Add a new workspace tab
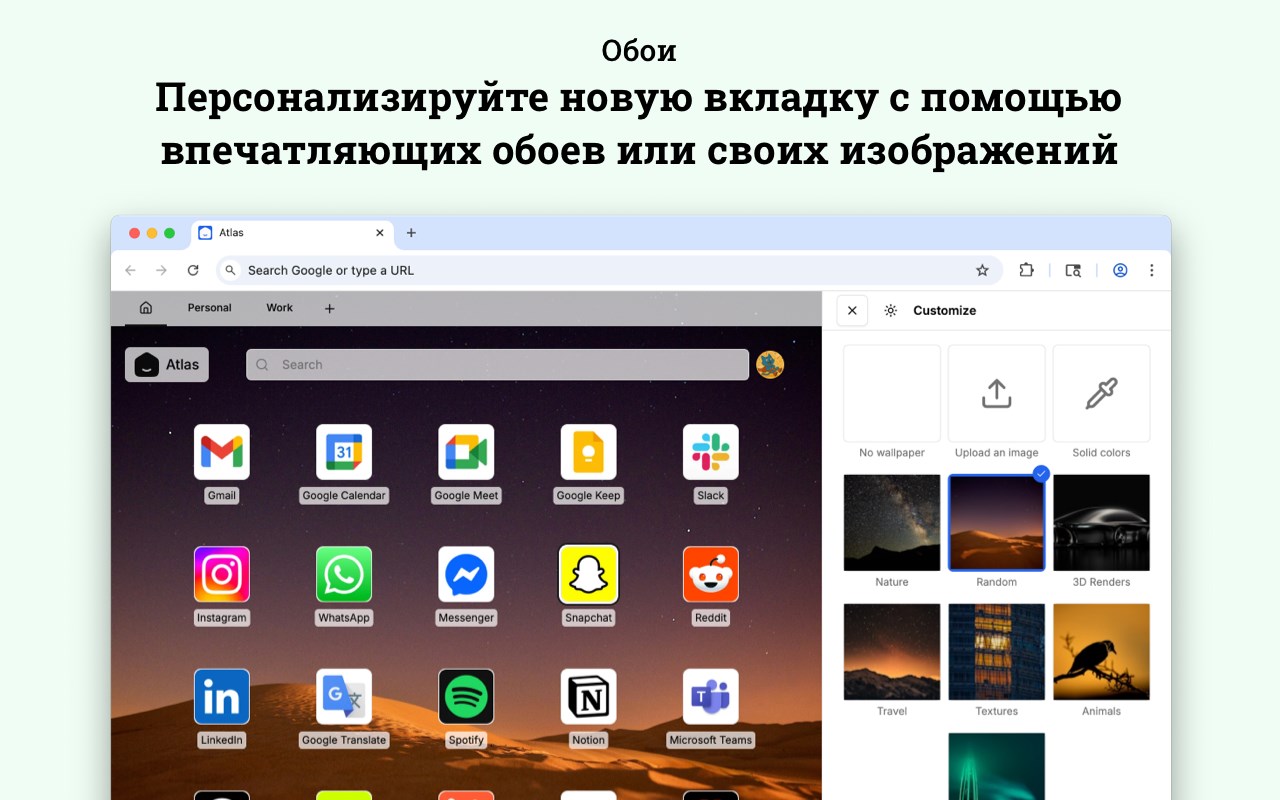This screenshot has width=1280, height=800. 330,309
